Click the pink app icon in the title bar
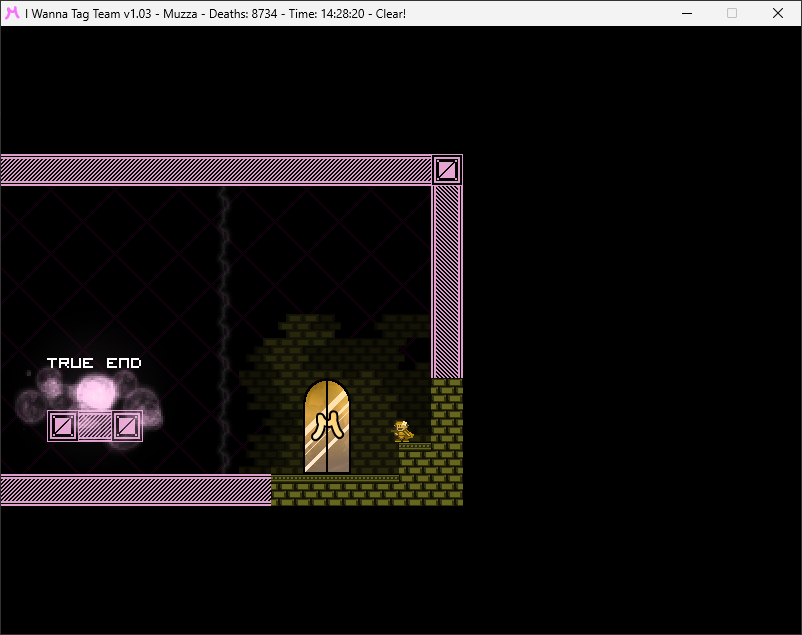 [12, 13]
